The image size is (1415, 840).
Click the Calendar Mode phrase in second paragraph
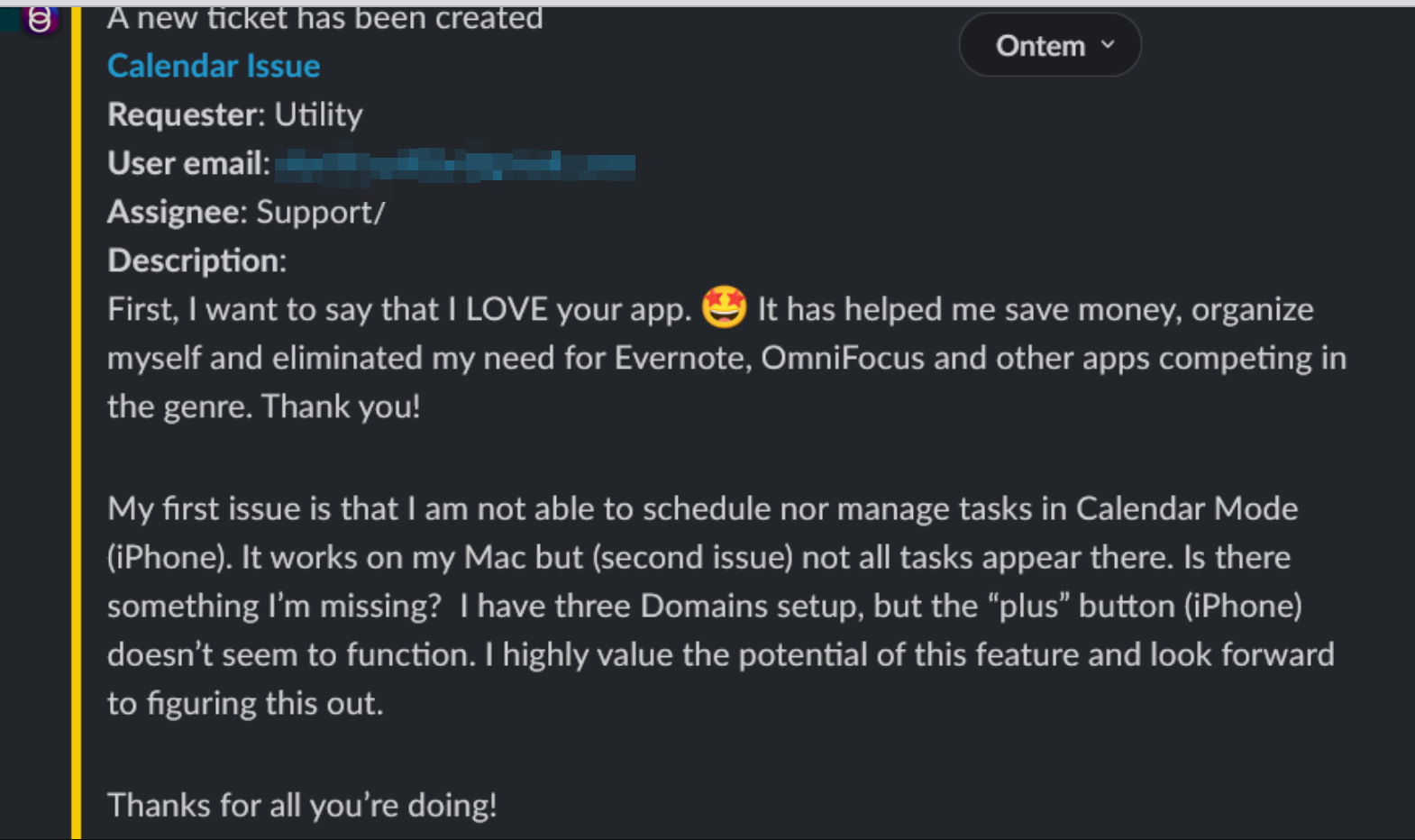[x=1186, y=509]
